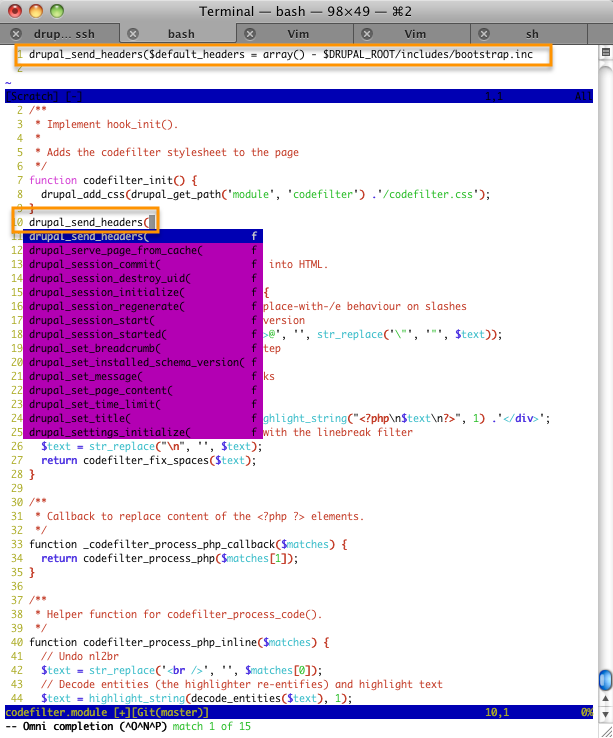The image size is (613, 738).
Task: Click '// Decode entities' comment line
Action: 242,684
